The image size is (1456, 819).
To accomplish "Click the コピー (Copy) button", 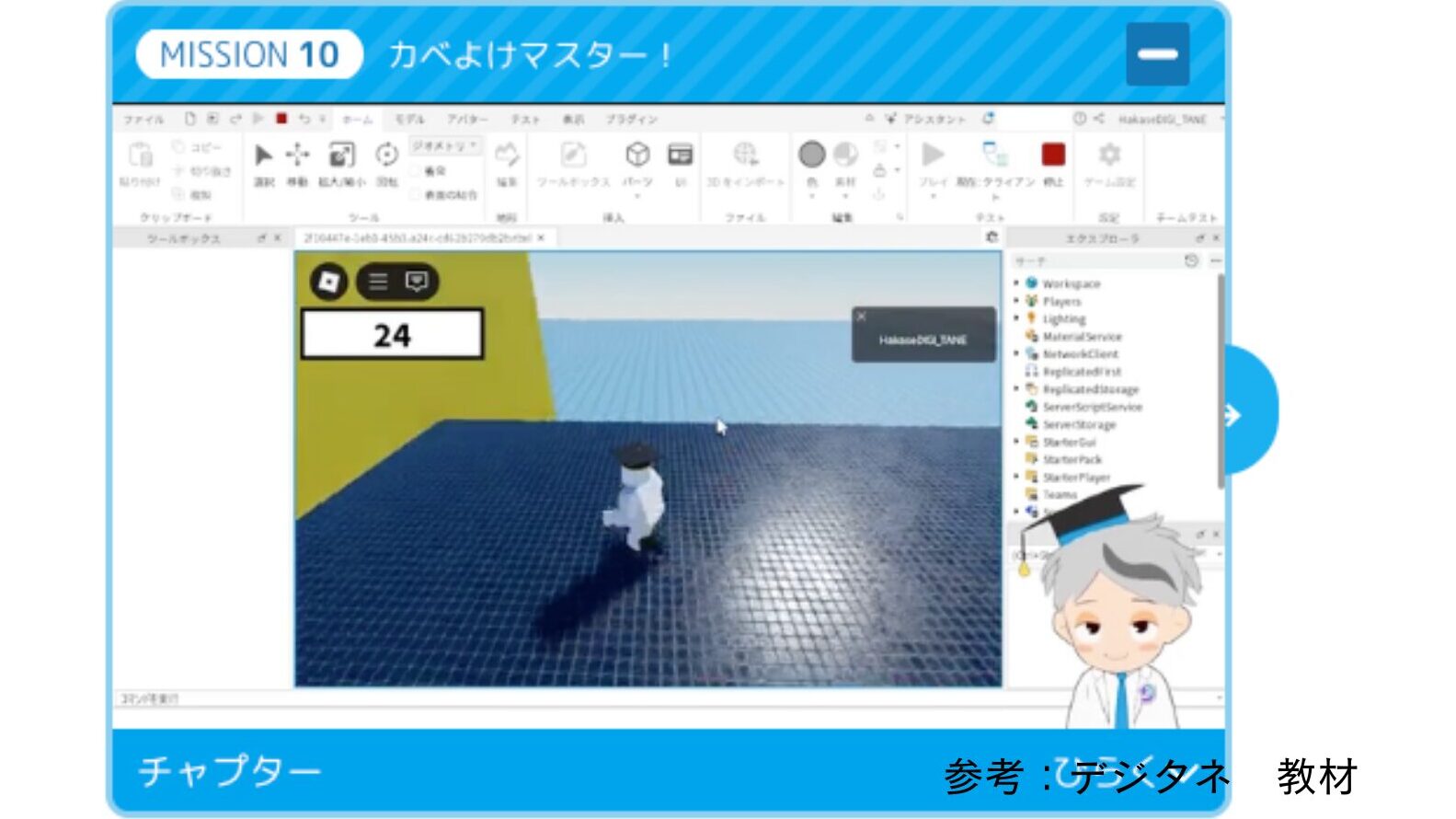I will pos(197,147).
